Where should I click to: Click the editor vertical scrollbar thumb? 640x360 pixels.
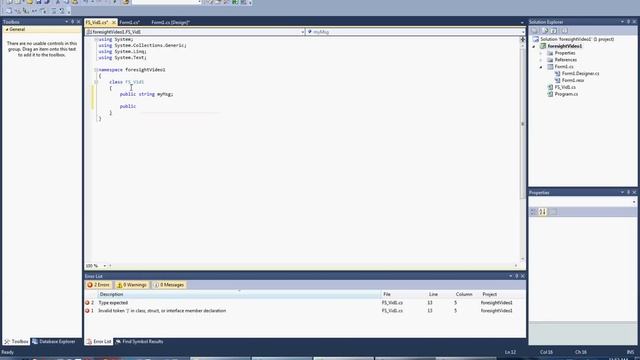tap(522, 124)
